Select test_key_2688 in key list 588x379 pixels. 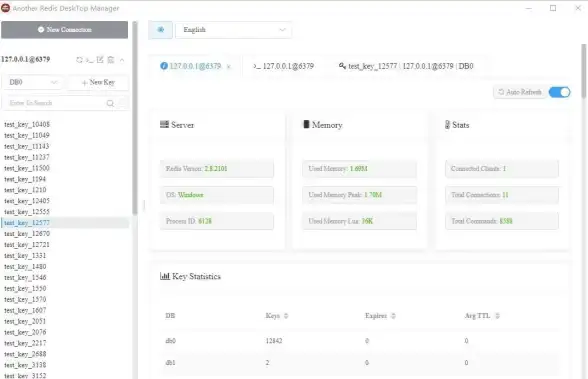click(x=25, y=354)
